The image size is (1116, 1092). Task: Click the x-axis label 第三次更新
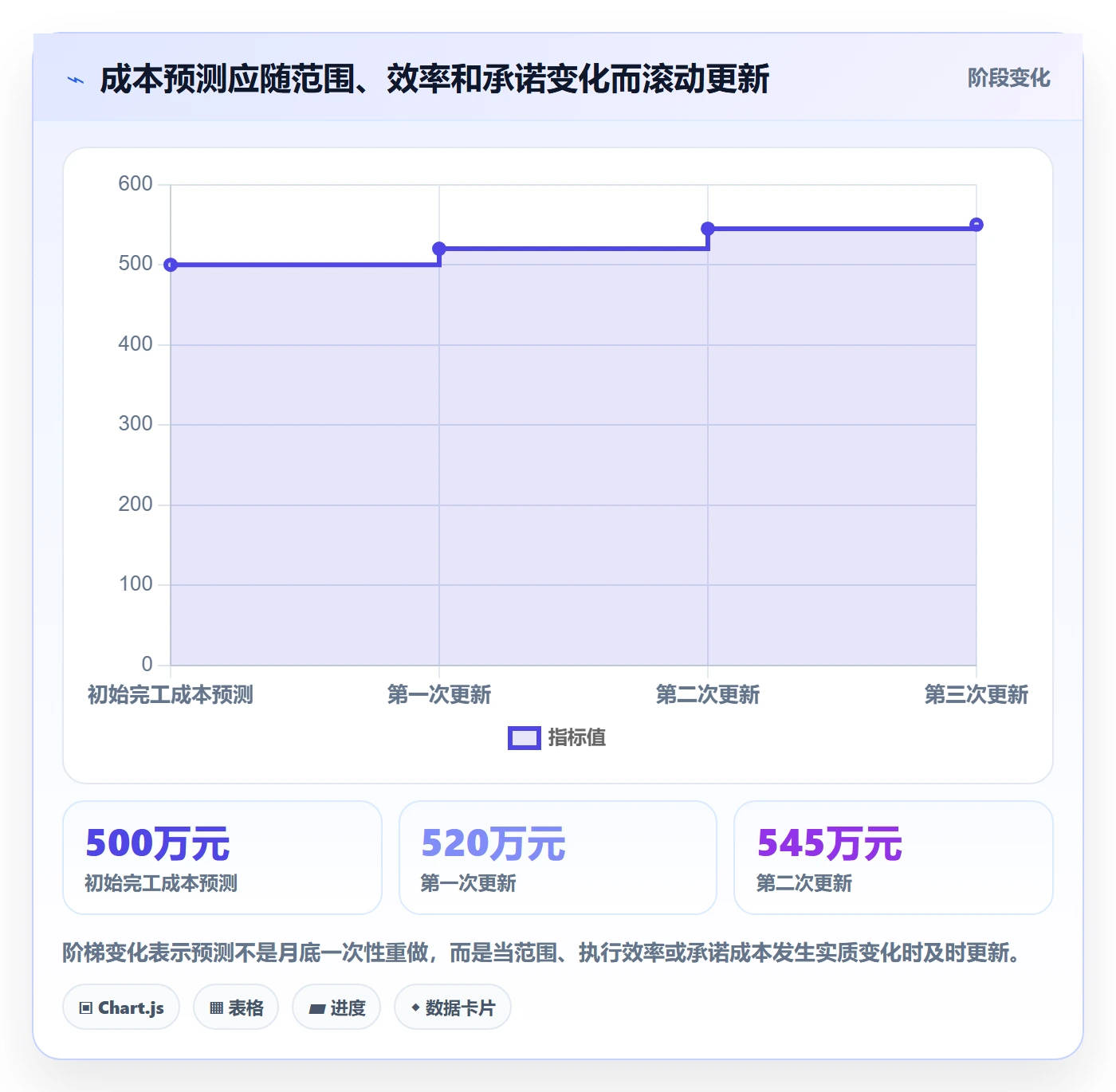(x=976, y=695)
